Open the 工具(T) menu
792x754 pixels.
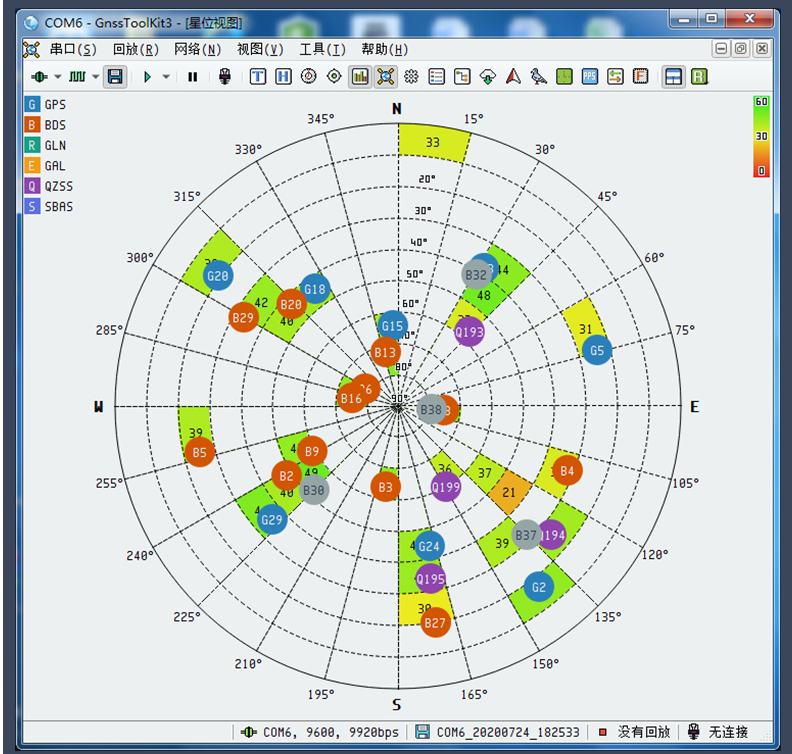coord(322,49)
